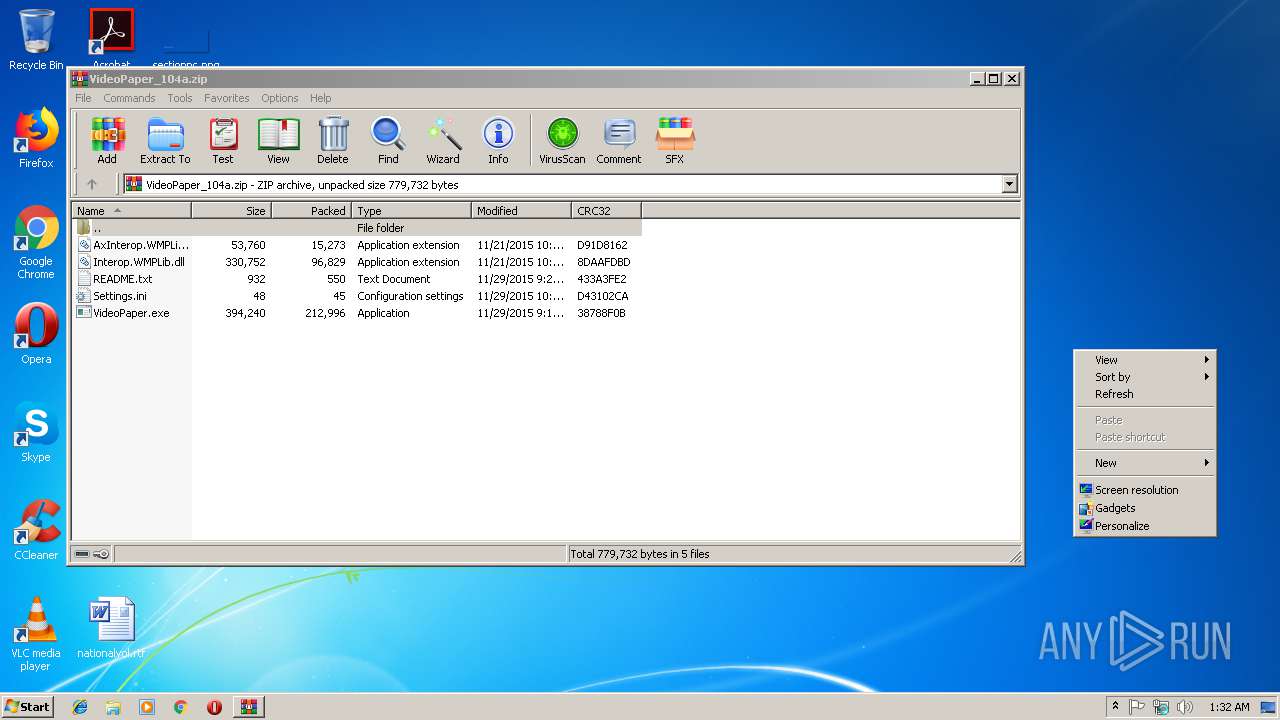Open the Recycle Bin desktop icon
The height and width of the screenshot is (720, 1280).
click(x=36, y=40)
